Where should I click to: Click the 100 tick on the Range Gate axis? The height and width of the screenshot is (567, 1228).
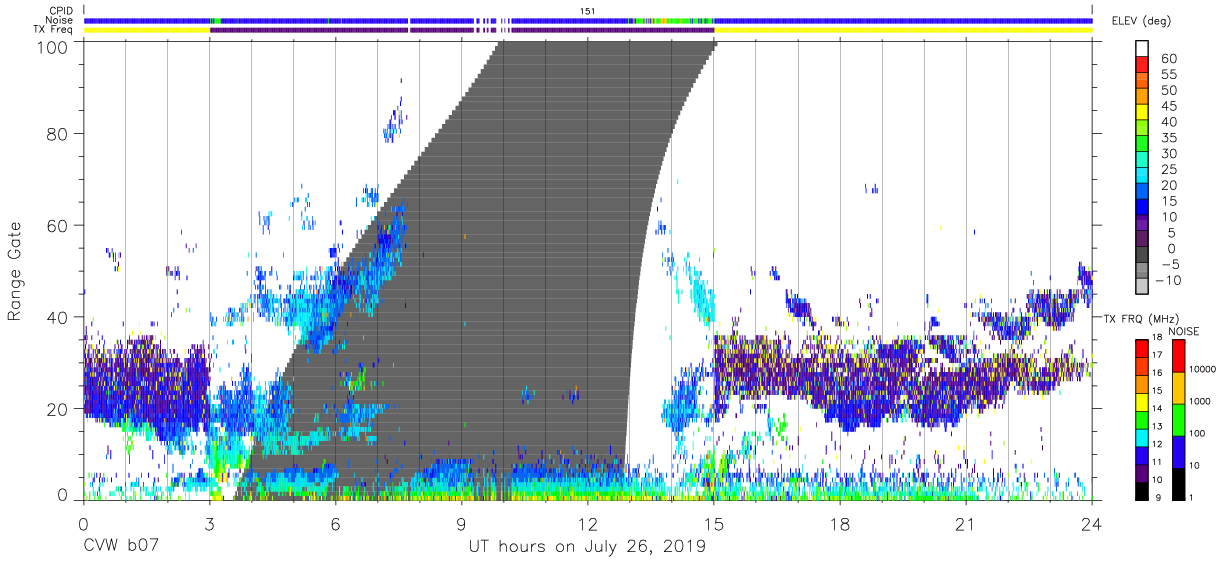(x=52, y=46)
